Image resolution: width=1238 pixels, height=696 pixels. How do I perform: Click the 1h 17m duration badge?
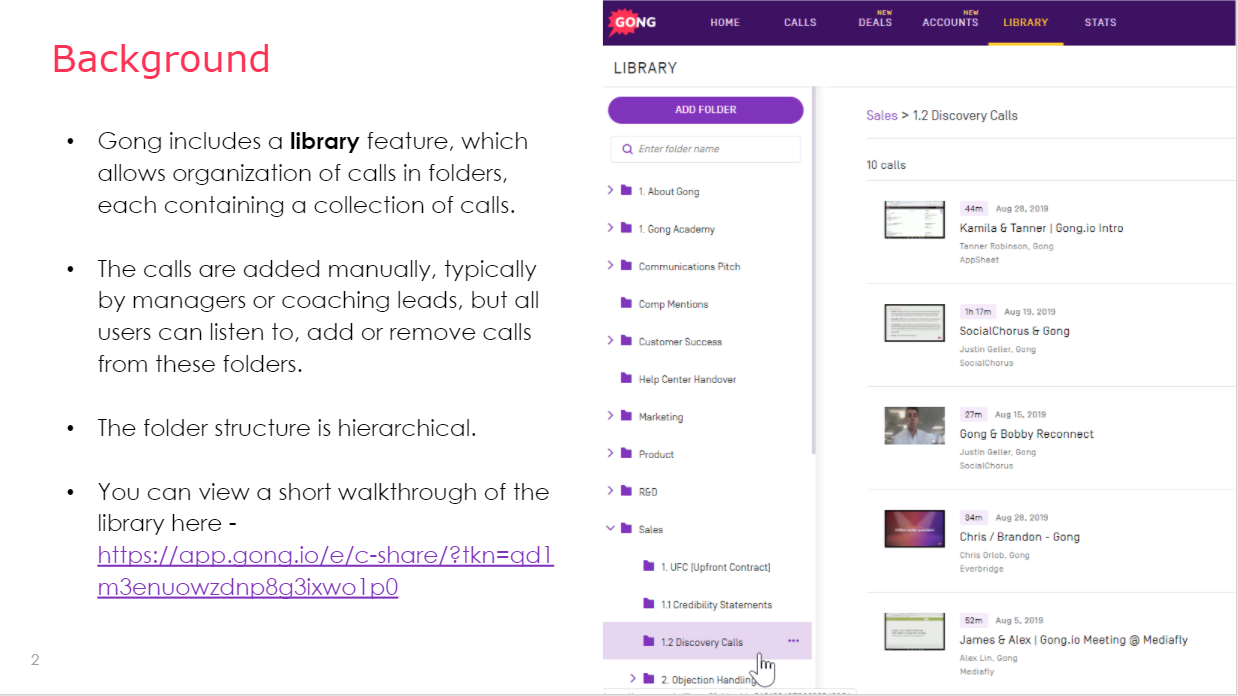coord(978,311)
